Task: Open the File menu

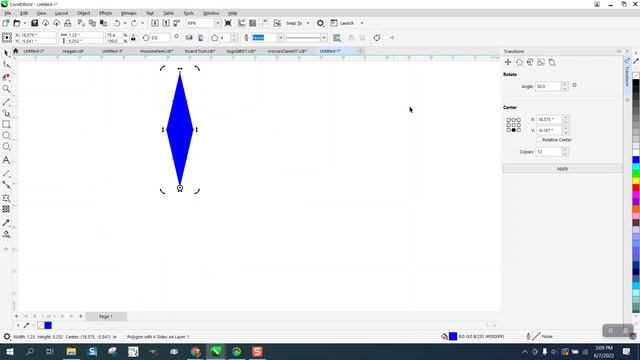Action: [7, 13]
